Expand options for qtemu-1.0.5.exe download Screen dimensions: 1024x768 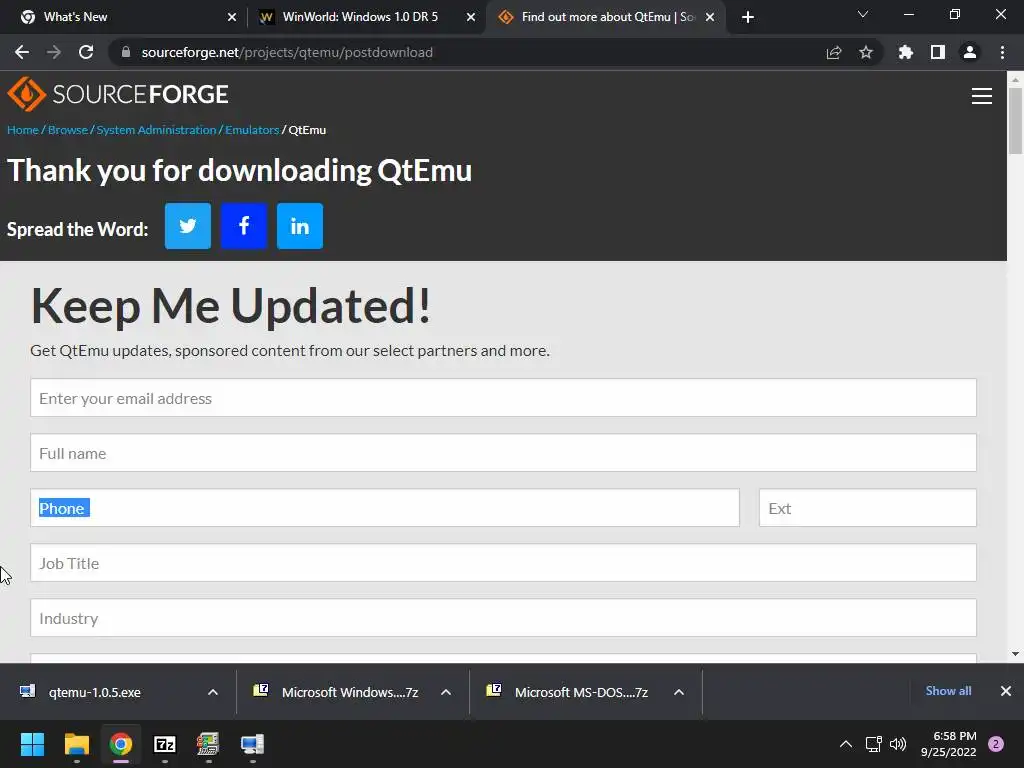tap(213, 692)
